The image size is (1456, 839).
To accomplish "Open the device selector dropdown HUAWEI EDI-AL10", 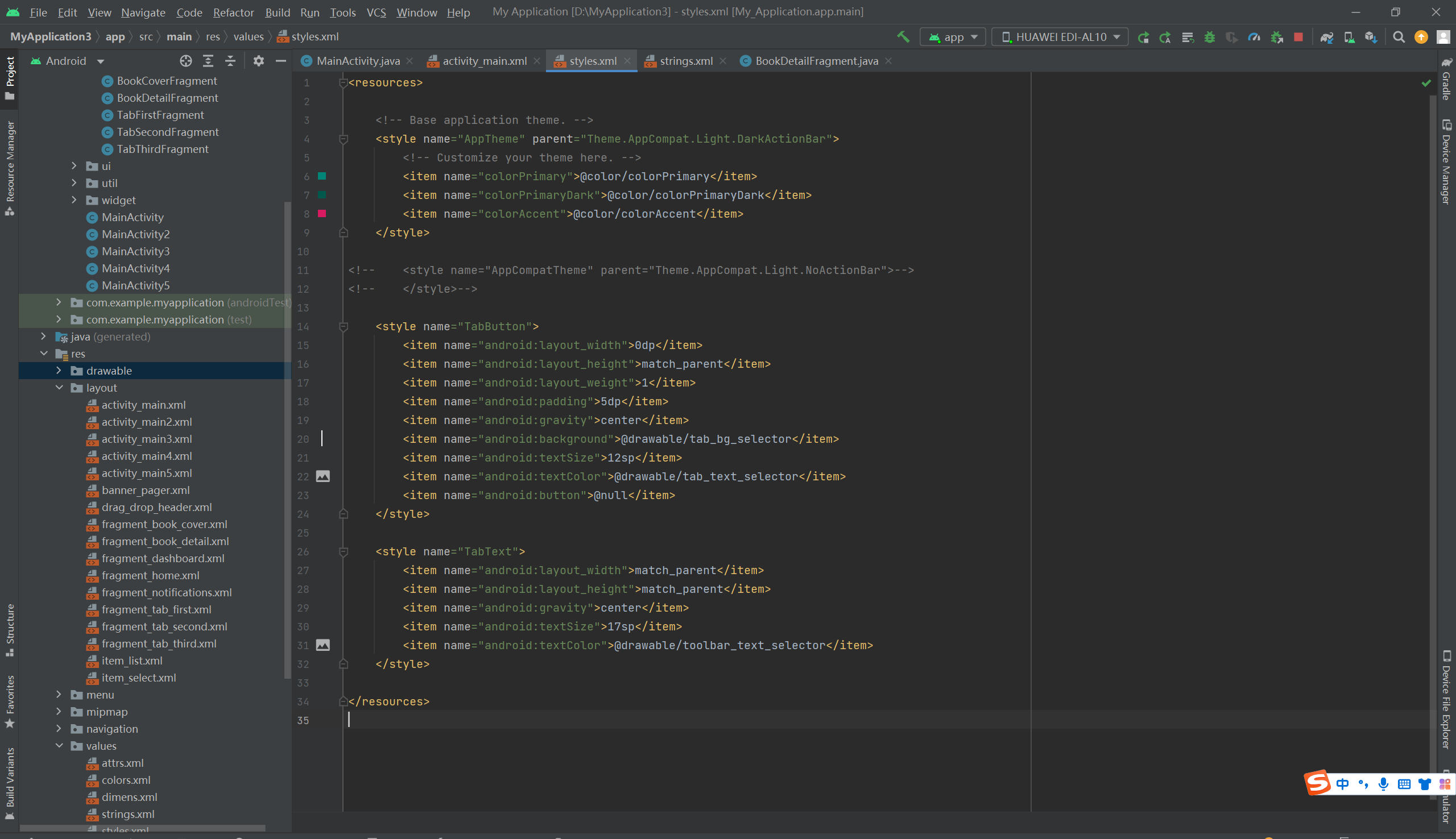I will point(1060,36).
